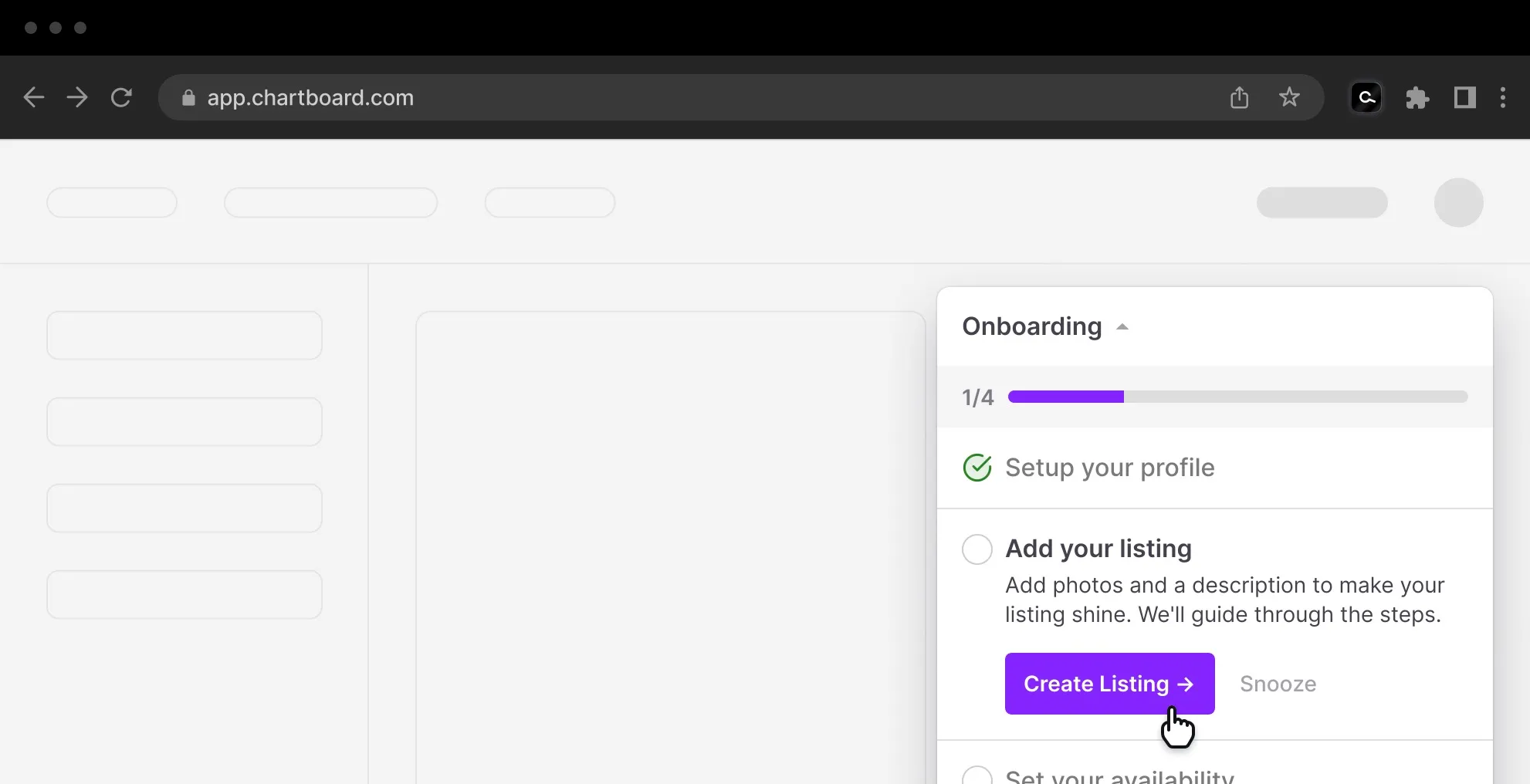The height and width of the screenshot is (784, 1530).
Task: Bookmark page with the star icon
Action: (1289, 98)
